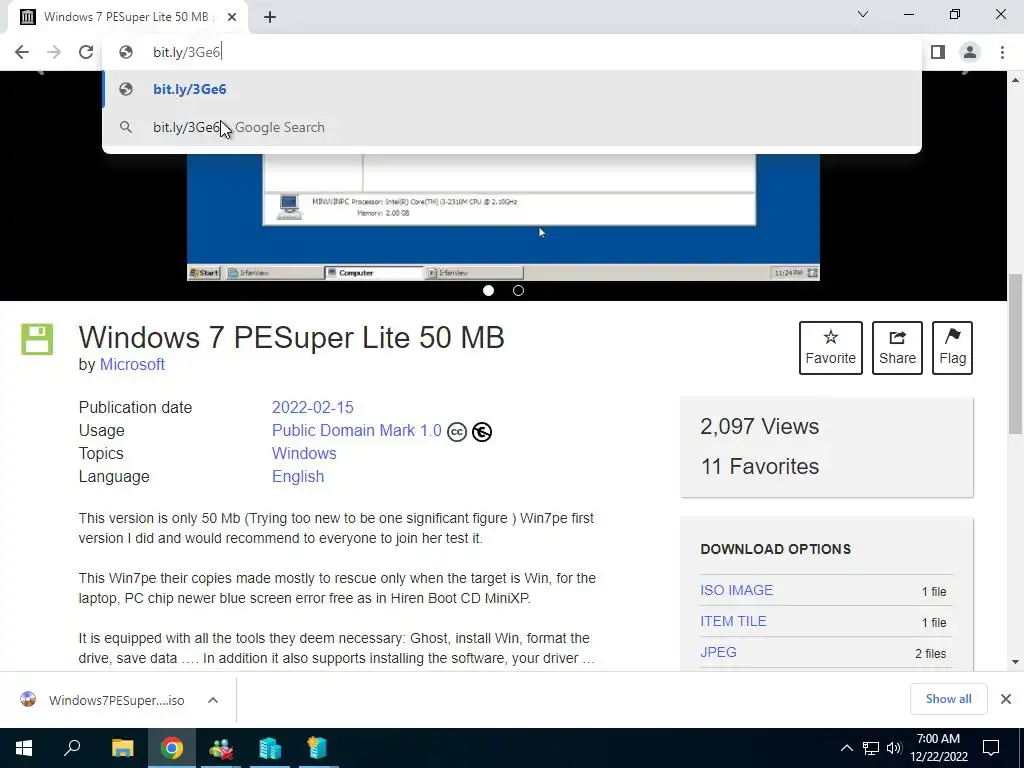Viewport: 1024px width, 768px height.
Task: Open JPEG download option
Action: click(718, 652)
